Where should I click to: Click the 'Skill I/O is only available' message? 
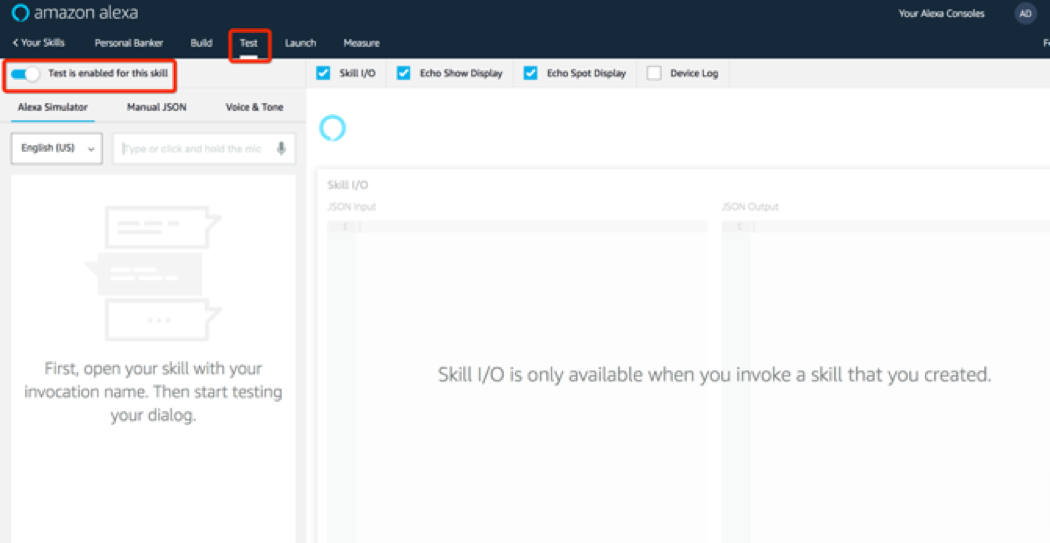(x=714, y=374)
